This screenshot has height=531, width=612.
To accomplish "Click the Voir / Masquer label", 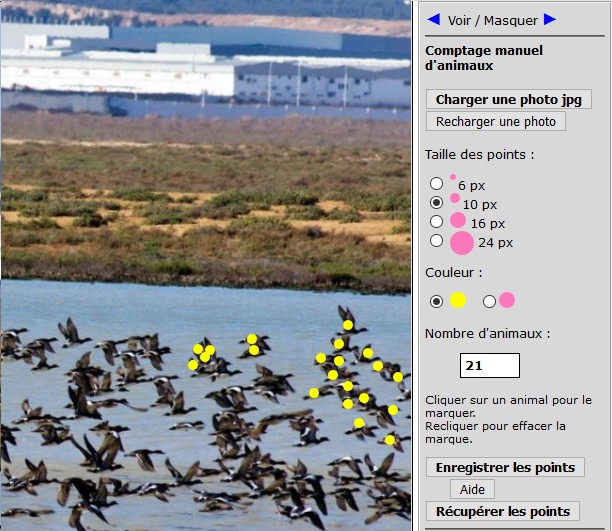I will coord(493,20).
